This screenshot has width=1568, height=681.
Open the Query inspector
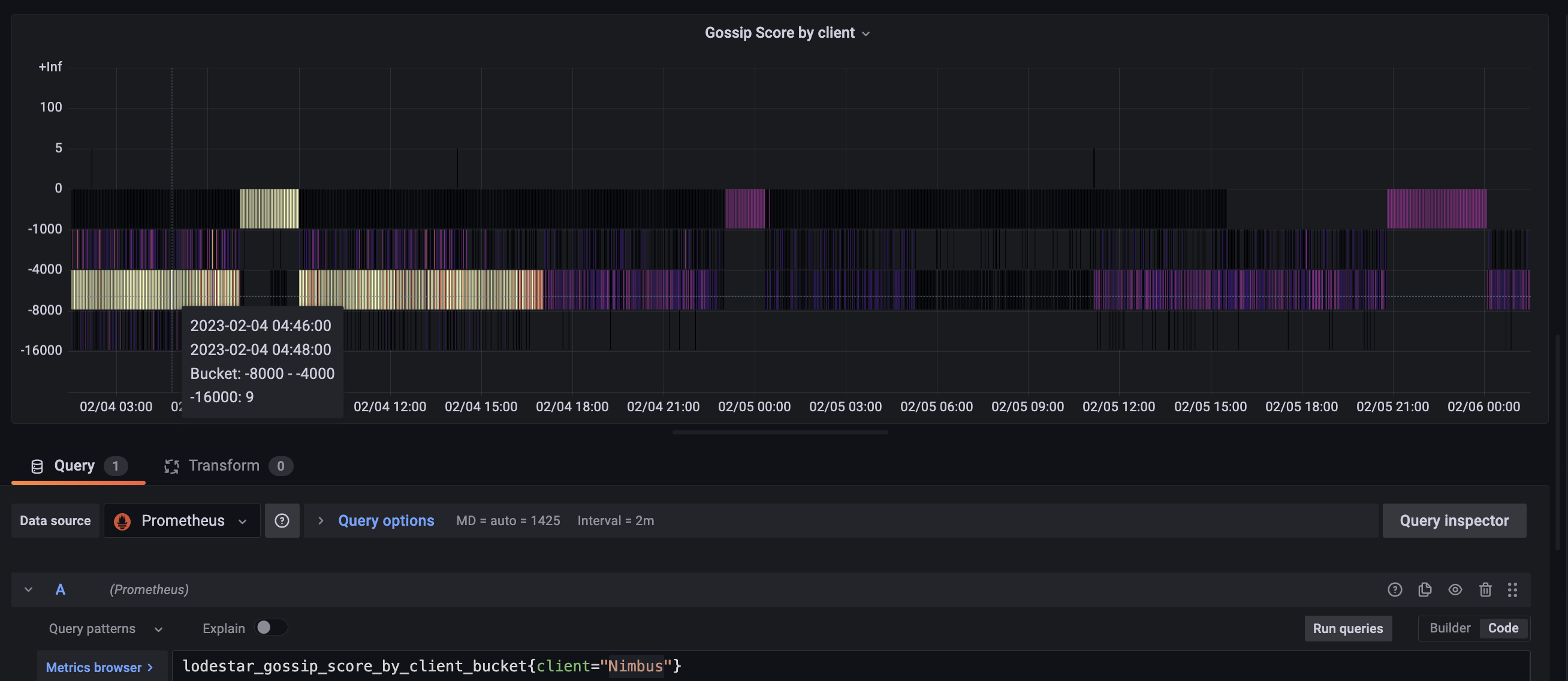pos(1454,520)
